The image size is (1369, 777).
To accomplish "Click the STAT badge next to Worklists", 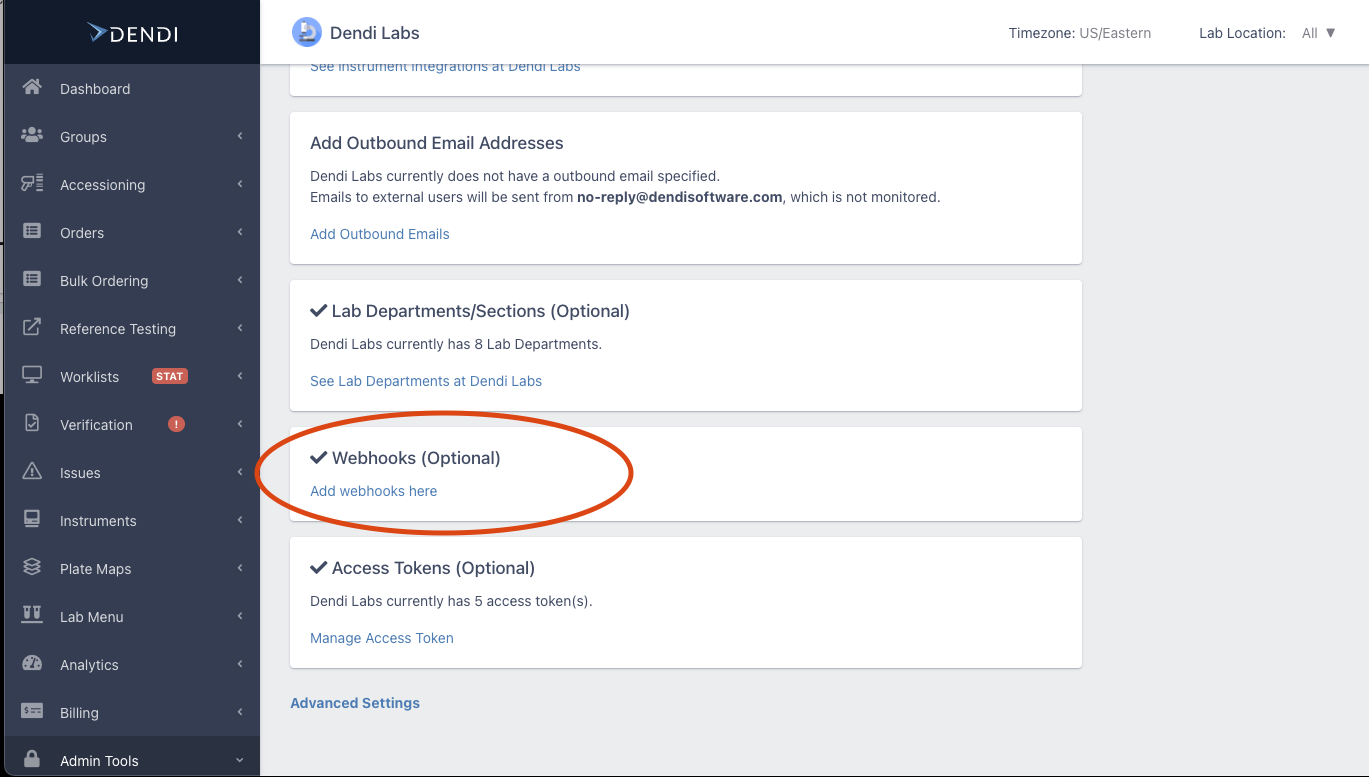I will click(x=169, y=376).
